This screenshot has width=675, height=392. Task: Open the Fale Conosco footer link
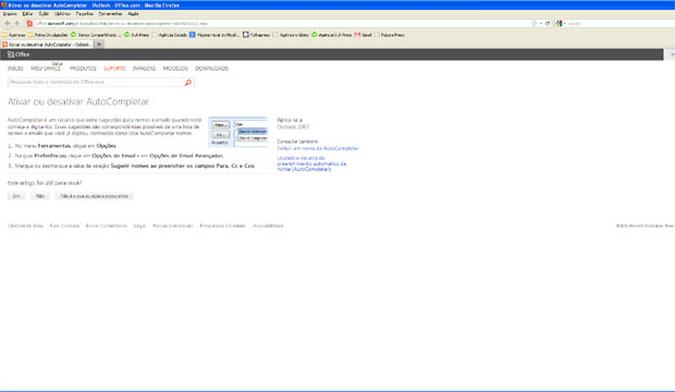65,226
